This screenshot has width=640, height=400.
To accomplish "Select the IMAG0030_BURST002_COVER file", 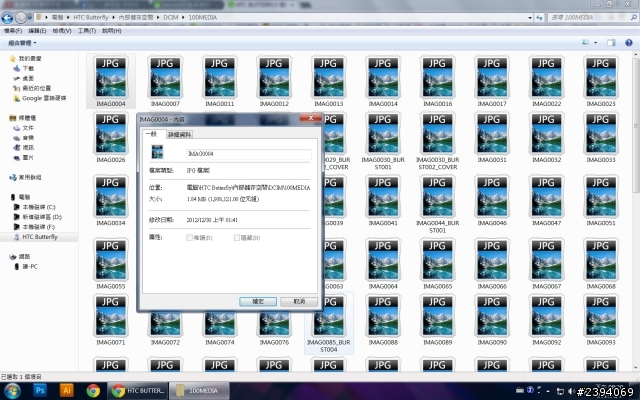I will (438, 140).
